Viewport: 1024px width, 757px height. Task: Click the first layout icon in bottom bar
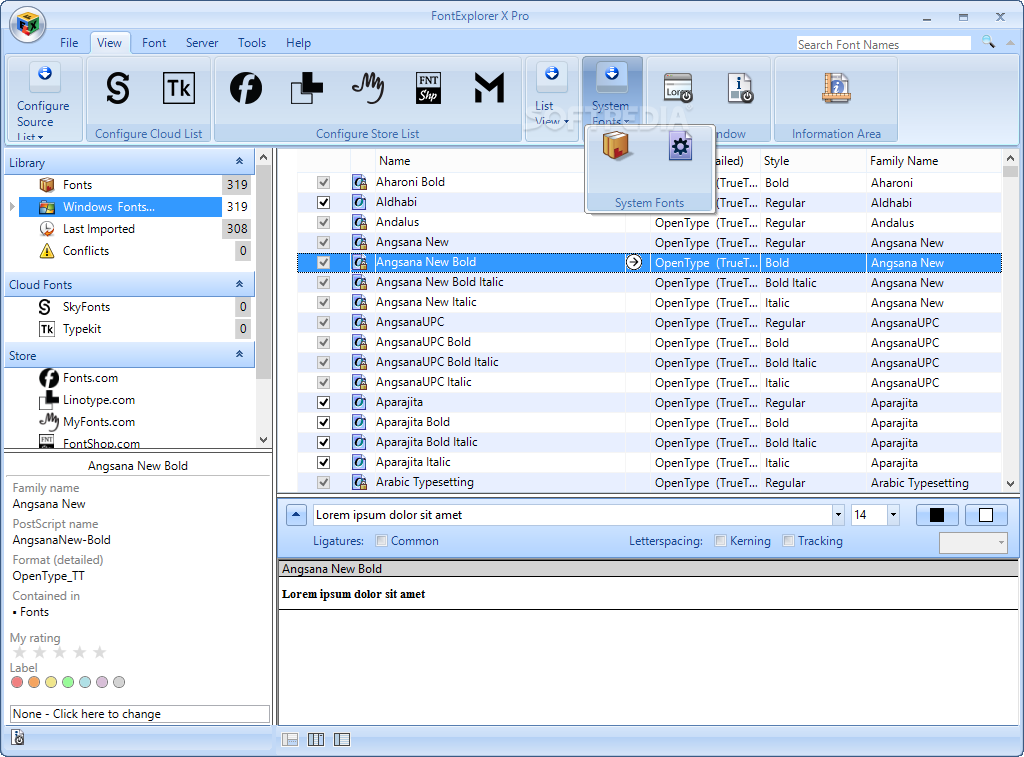(290, 739)
